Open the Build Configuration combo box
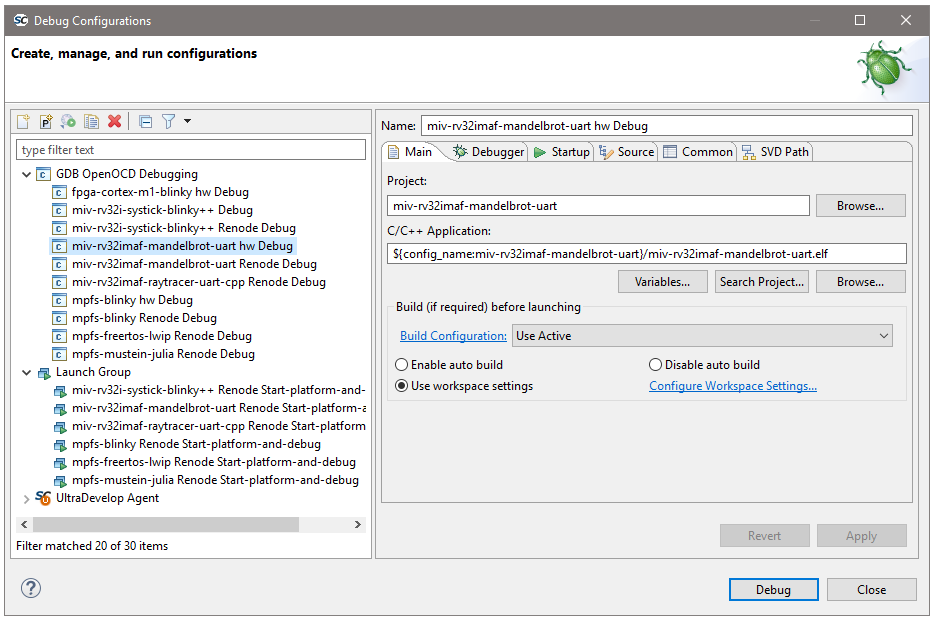 click(x=702, y=336)
